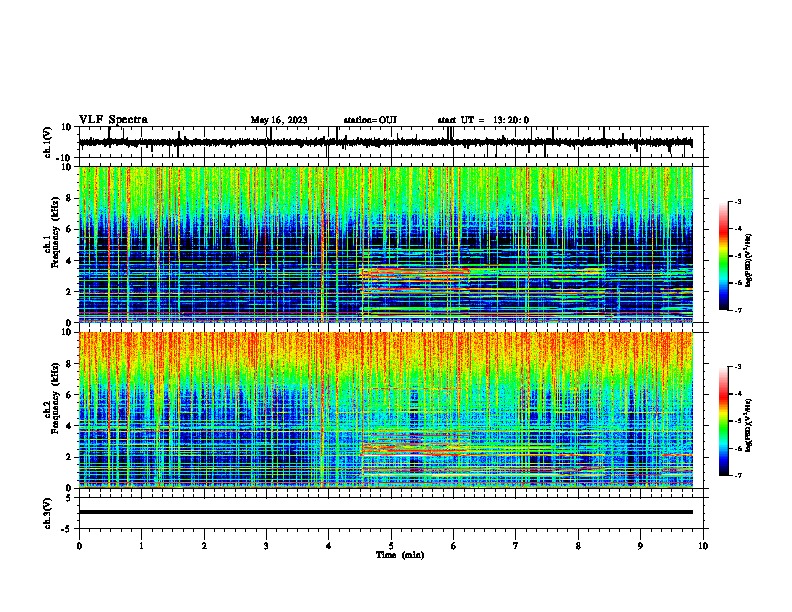Click the ch.2 spectrogram "8" kHz tick label
The image size is (792, 612).
(x=70, y=364)
